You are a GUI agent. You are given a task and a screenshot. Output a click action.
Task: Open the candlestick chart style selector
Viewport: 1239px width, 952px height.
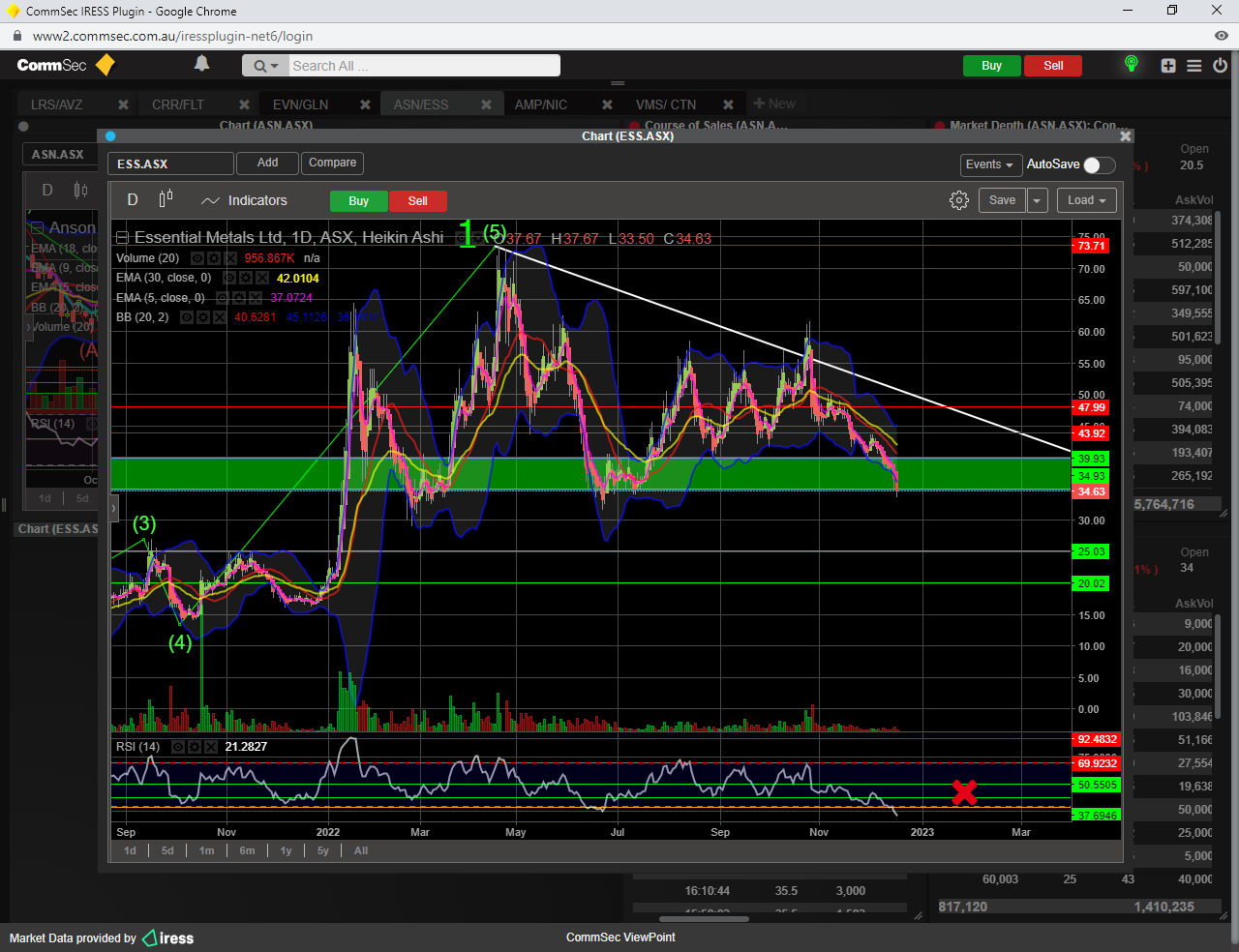click(166, 199)
